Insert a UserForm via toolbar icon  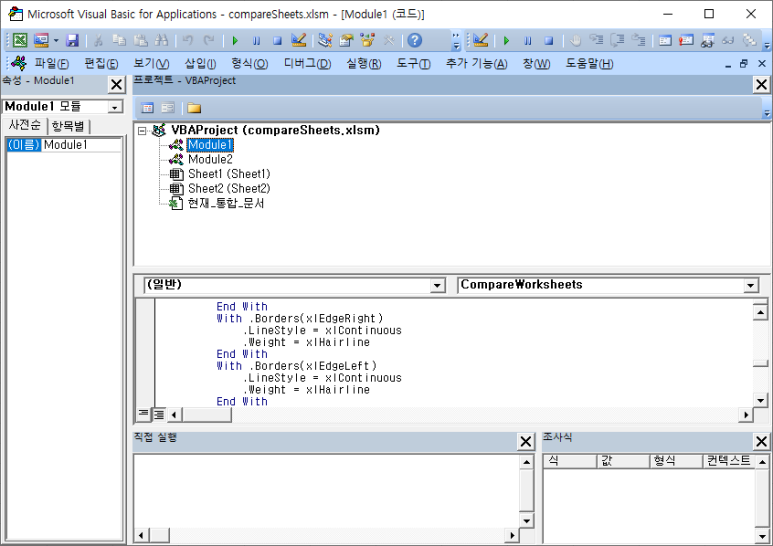point(41,40)
